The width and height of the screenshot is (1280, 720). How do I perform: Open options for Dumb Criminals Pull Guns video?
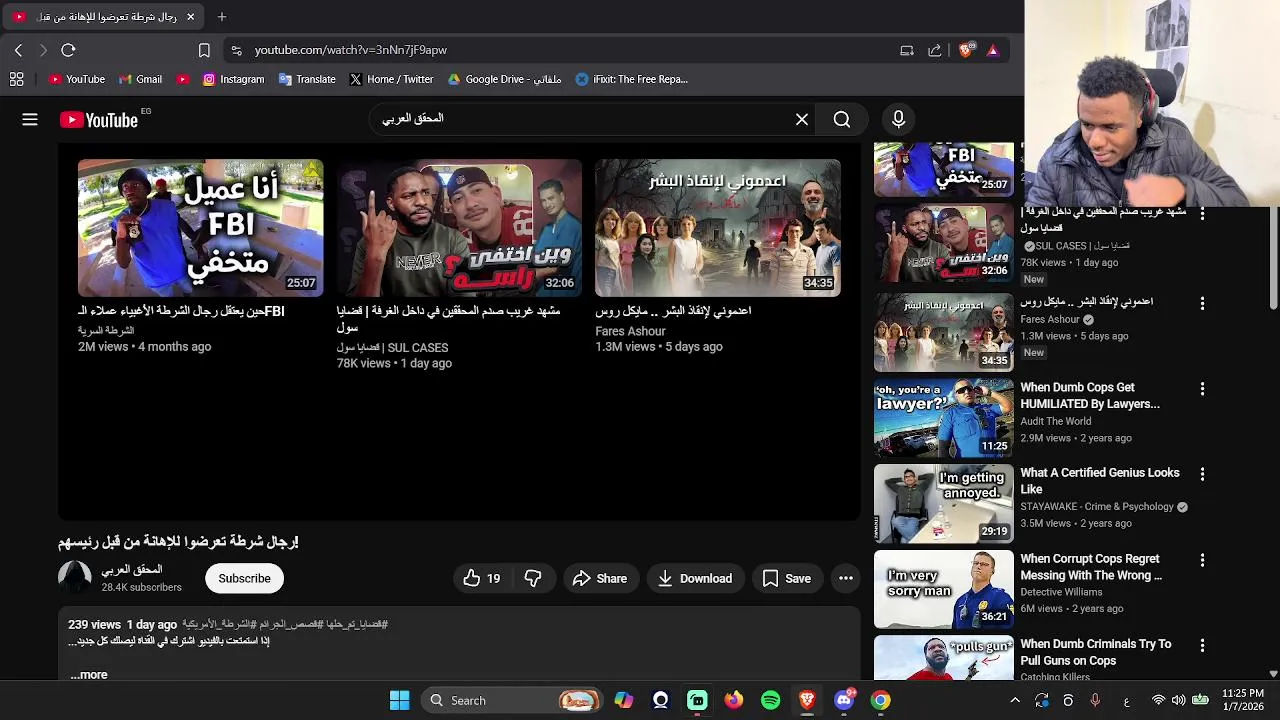(1202, 646)
